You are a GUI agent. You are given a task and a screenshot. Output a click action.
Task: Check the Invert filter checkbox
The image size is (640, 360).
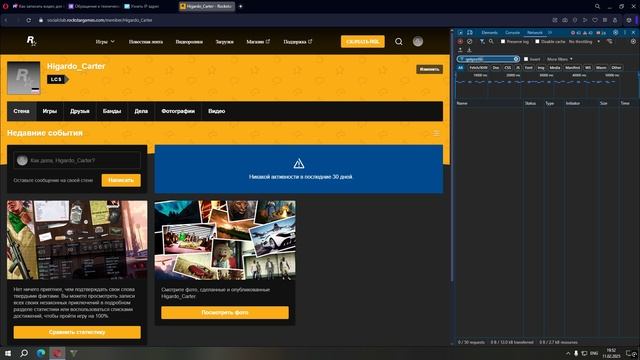[x=526, y=59]
